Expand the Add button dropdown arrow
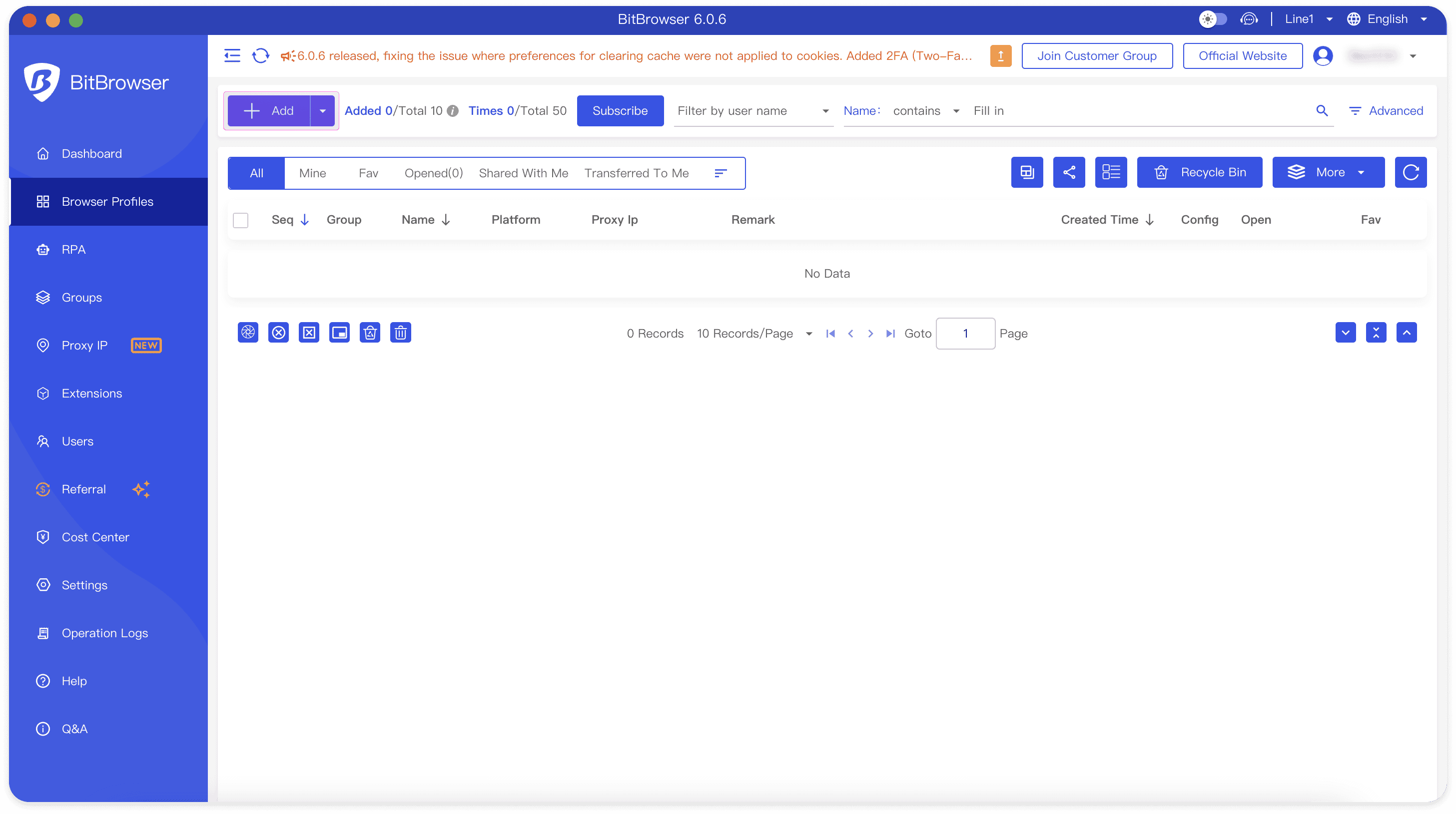The image size is (1456, 814). pos(322,111)
